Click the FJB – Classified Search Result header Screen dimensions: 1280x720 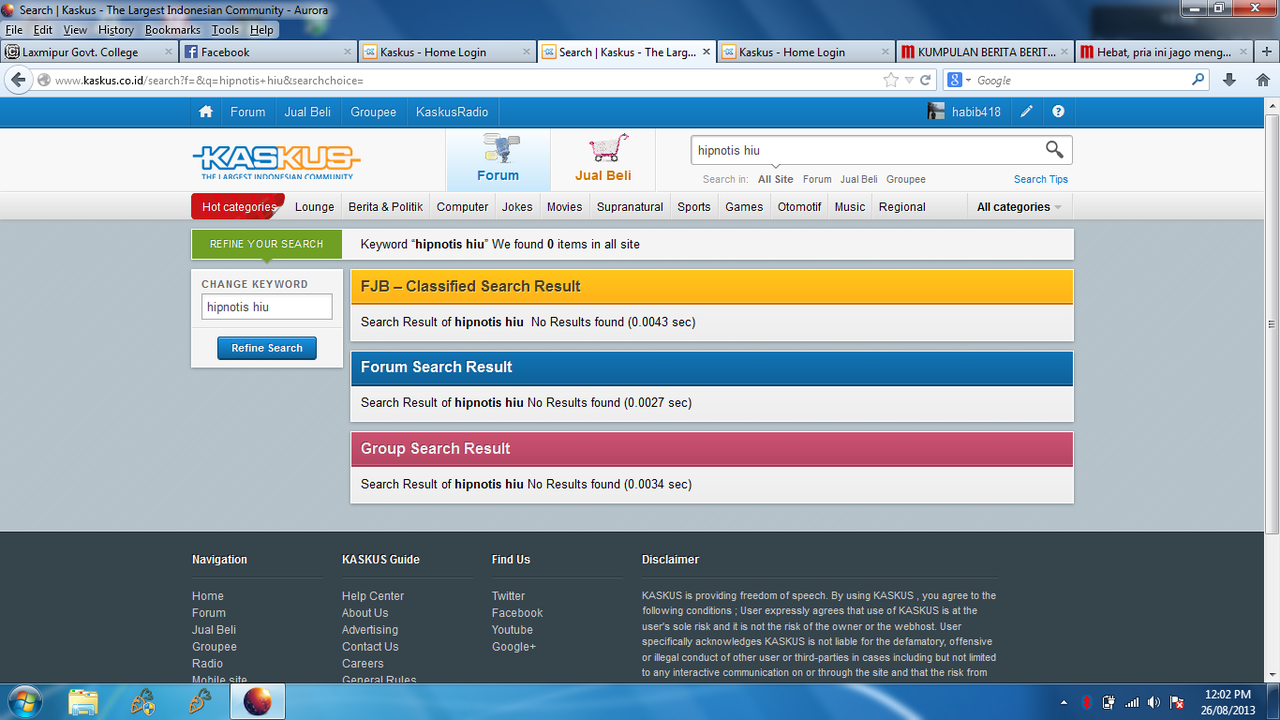click(712, 287)
